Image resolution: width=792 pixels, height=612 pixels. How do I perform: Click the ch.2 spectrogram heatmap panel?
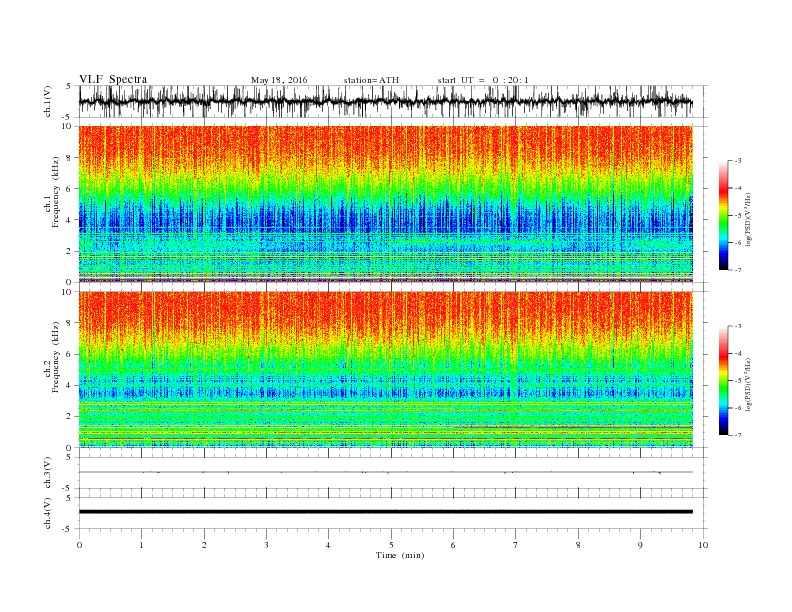point(386,369)
